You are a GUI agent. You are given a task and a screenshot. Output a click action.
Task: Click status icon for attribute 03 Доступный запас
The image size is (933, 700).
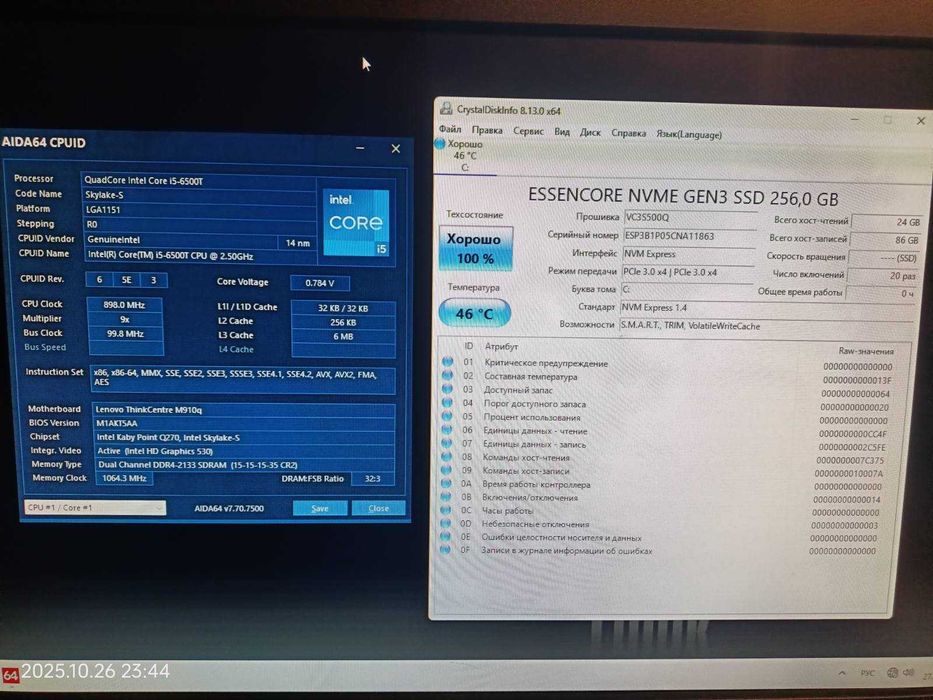(447, 389)
